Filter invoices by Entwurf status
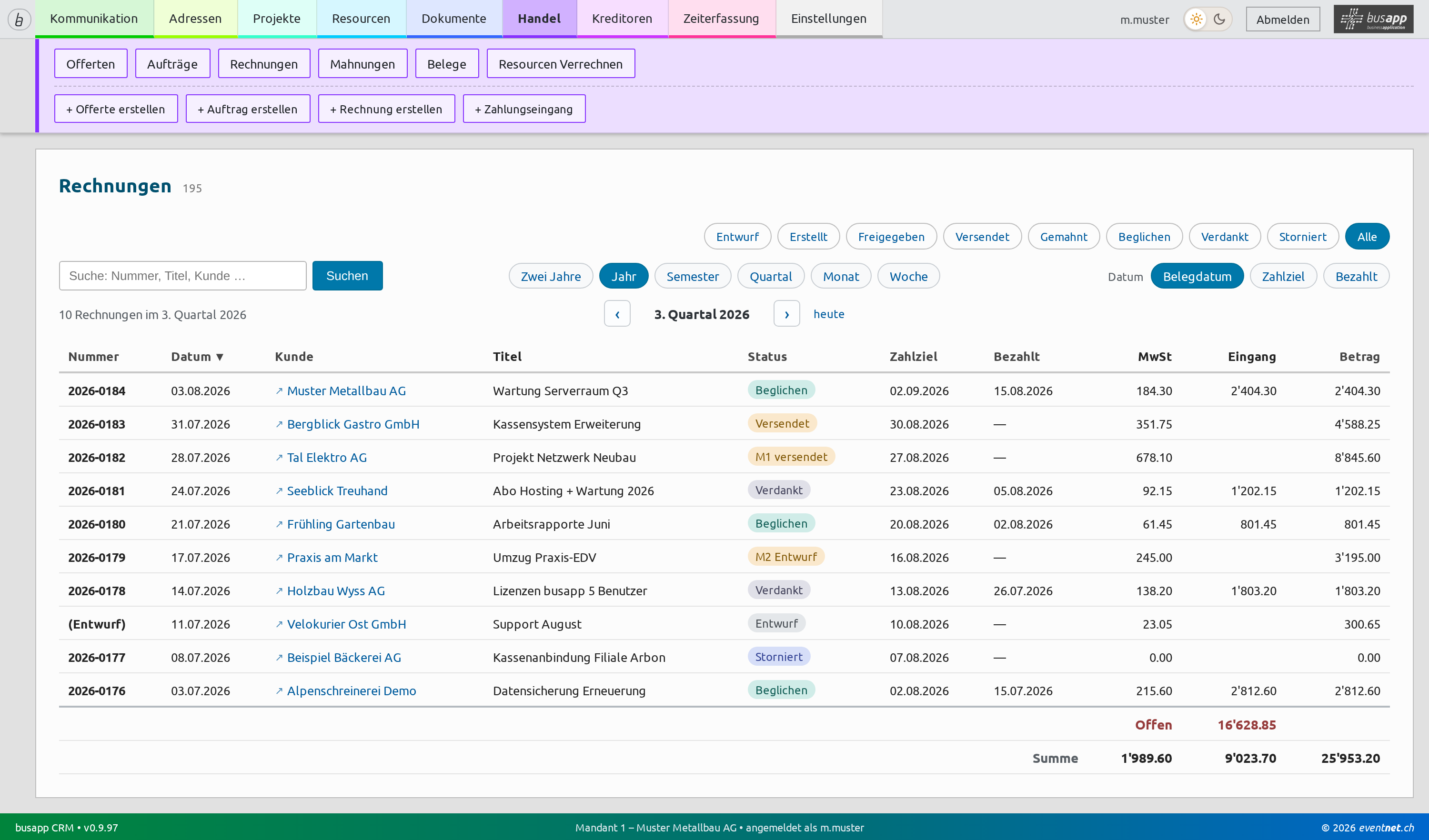The image size is (1429, 840). pyautogui.click(x=737, y=236)
